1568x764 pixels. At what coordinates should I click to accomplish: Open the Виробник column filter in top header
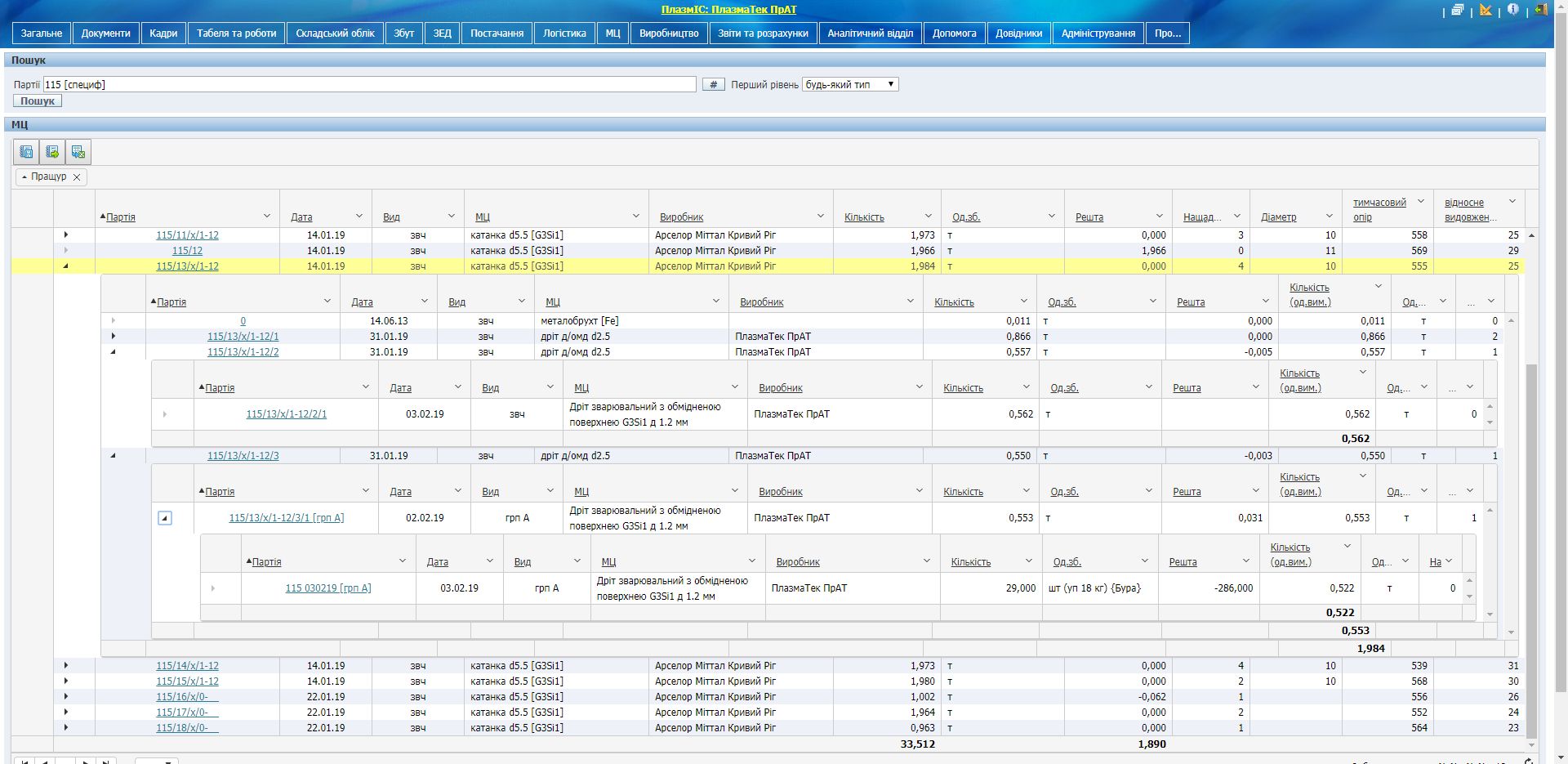(820, 217)
